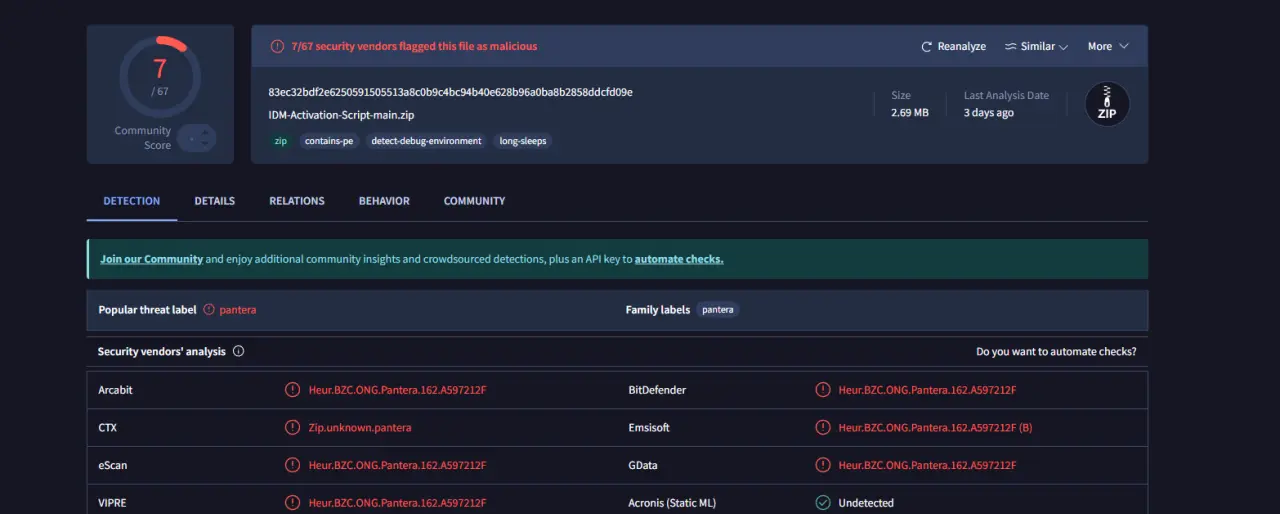Click the malicious alert icon in Arcabit row
1280x514 pixels.
pos(292,390)
